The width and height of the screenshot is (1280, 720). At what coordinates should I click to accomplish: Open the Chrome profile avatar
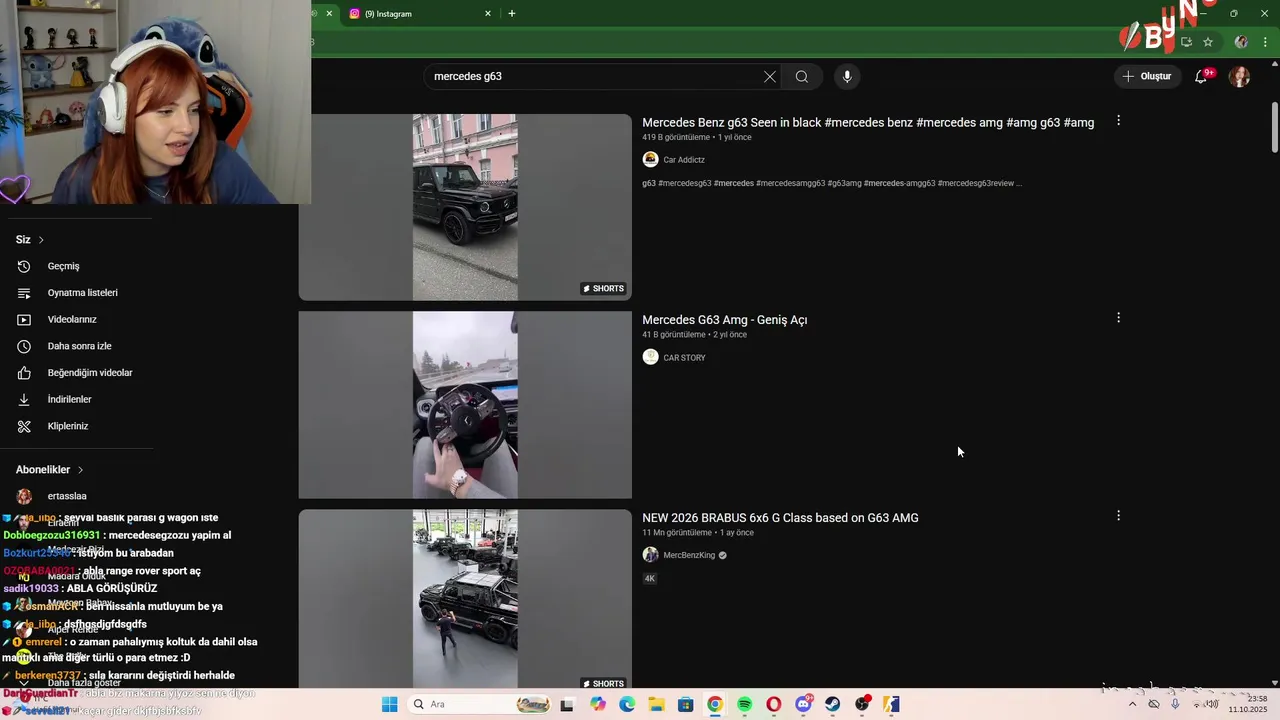[1241, 42]
